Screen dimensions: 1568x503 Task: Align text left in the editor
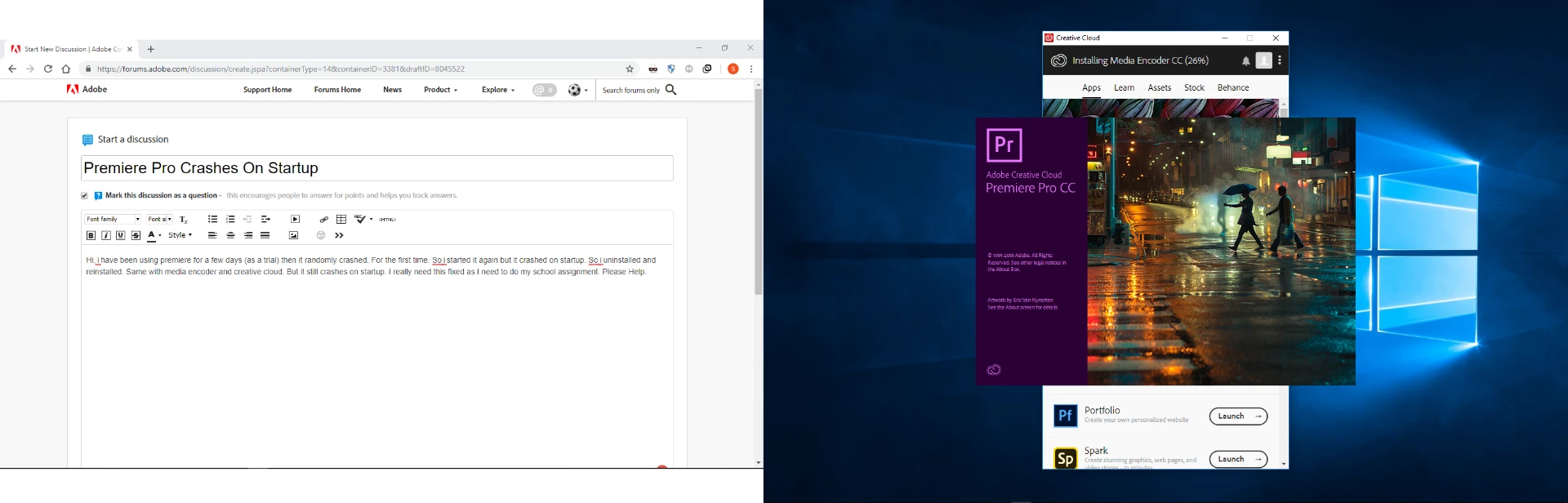click(212, 235)
